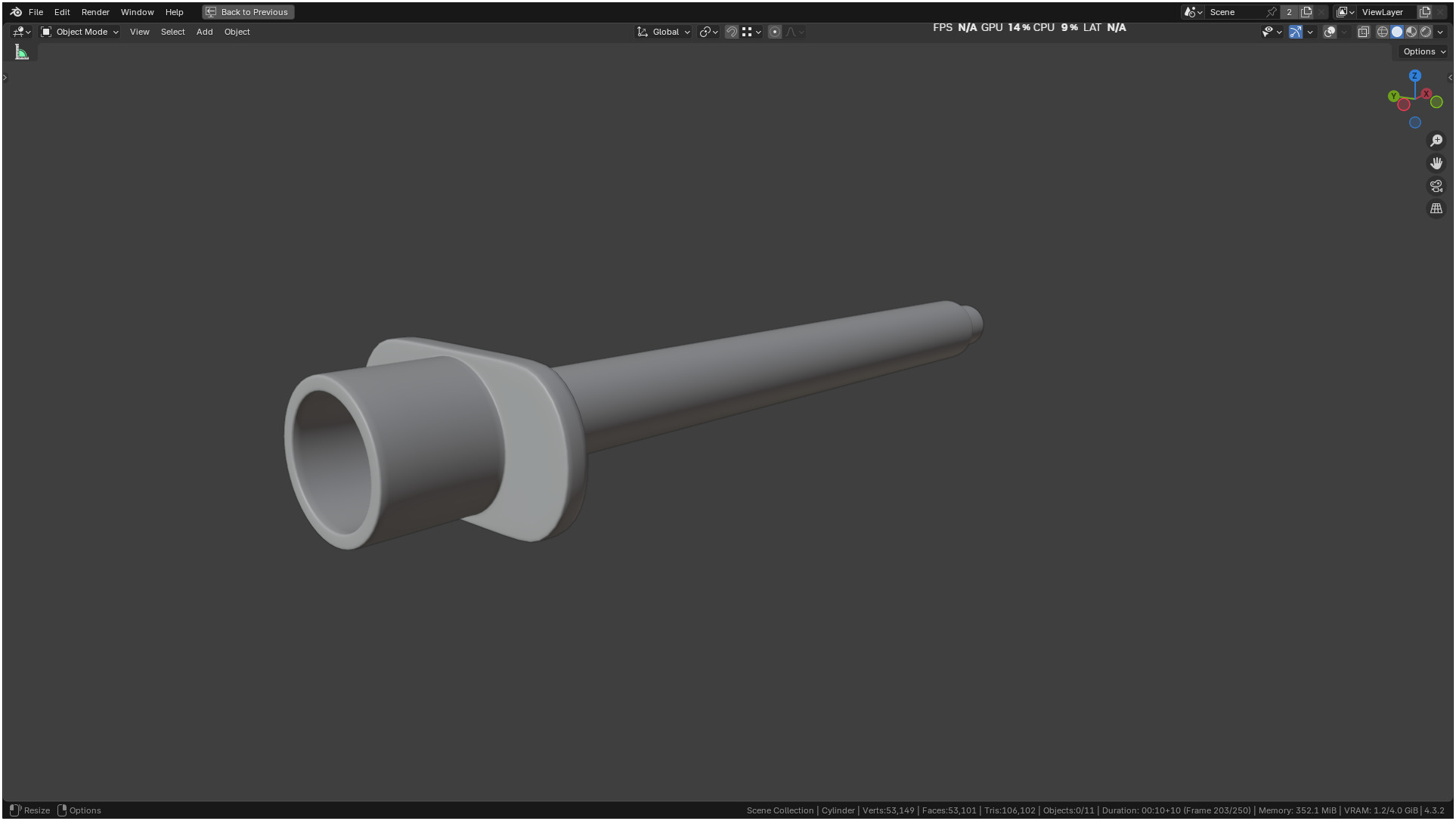The height and width of the screenshot is (821, 1456).
Task: Open the View menu in viewport header
Action: (x=139, y=32)
